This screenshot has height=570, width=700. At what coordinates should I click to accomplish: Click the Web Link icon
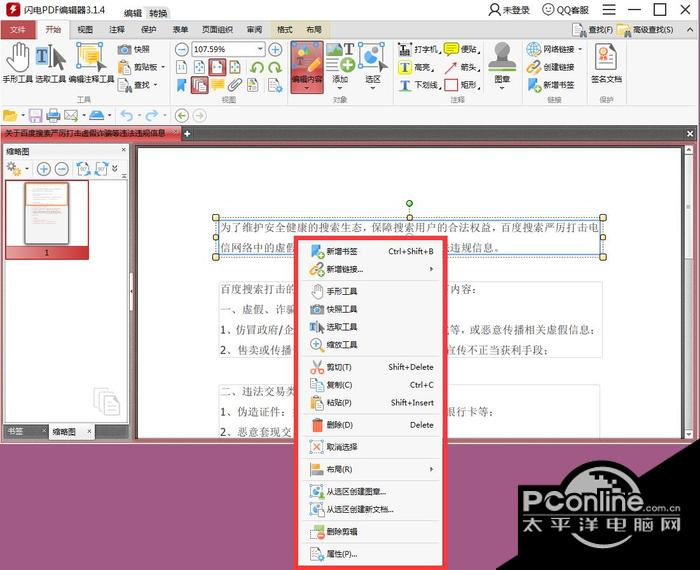point(533,49)
